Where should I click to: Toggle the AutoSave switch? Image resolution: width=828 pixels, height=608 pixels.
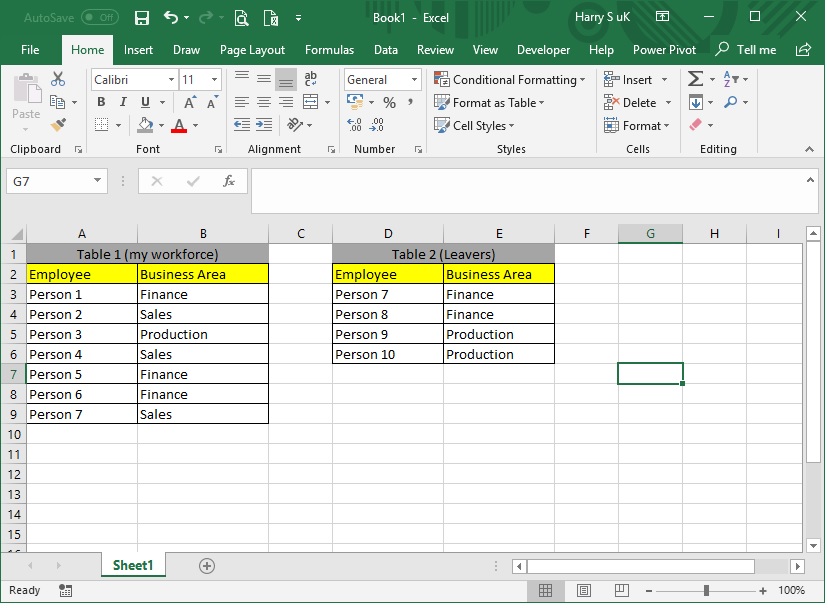[100, 17]
